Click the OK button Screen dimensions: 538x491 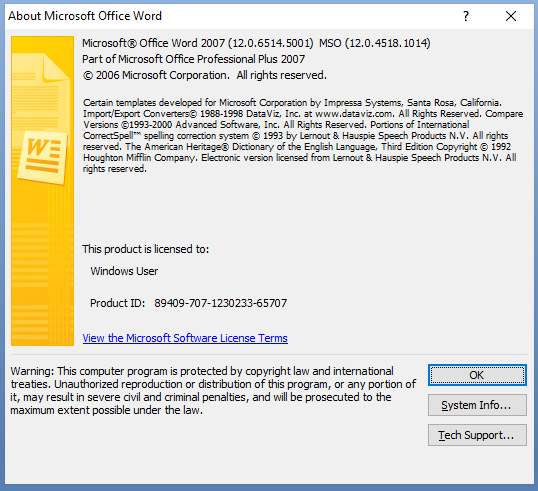[477, 375]
